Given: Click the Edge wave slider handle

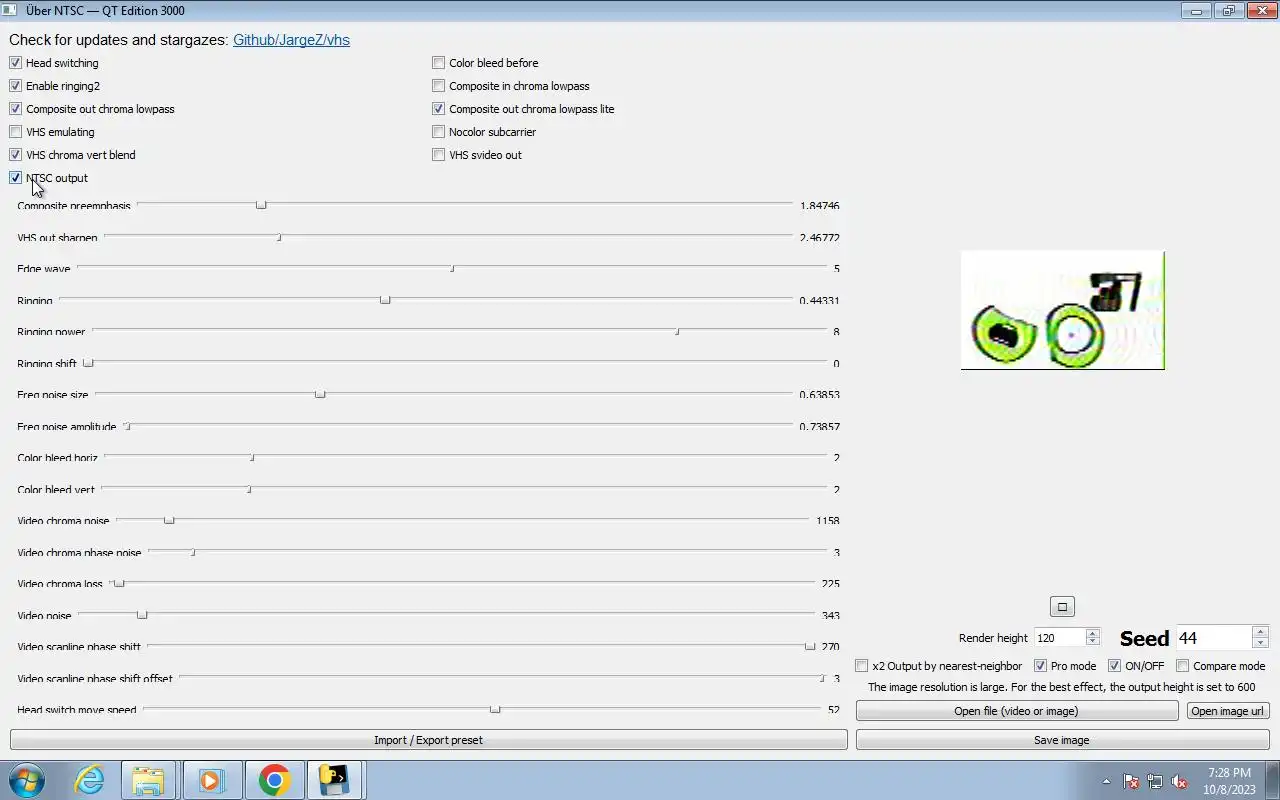Looking at the screenshot, I should 452,268.
